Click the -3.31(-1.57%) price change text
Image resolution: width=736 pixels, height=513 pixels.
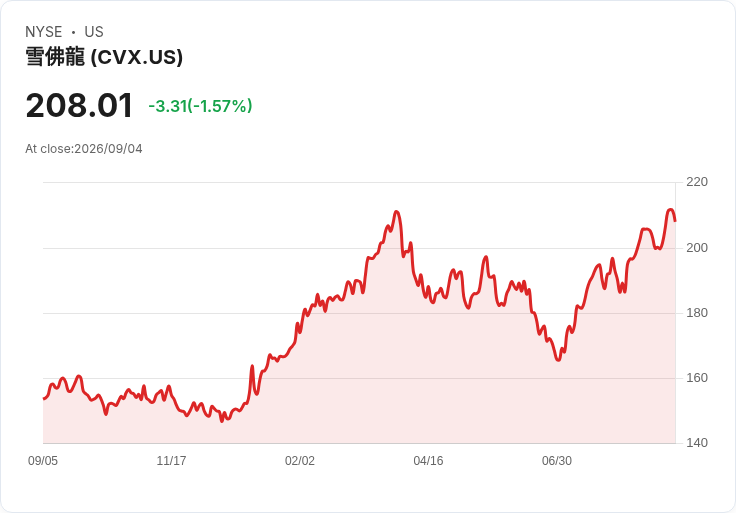[200, 106]
